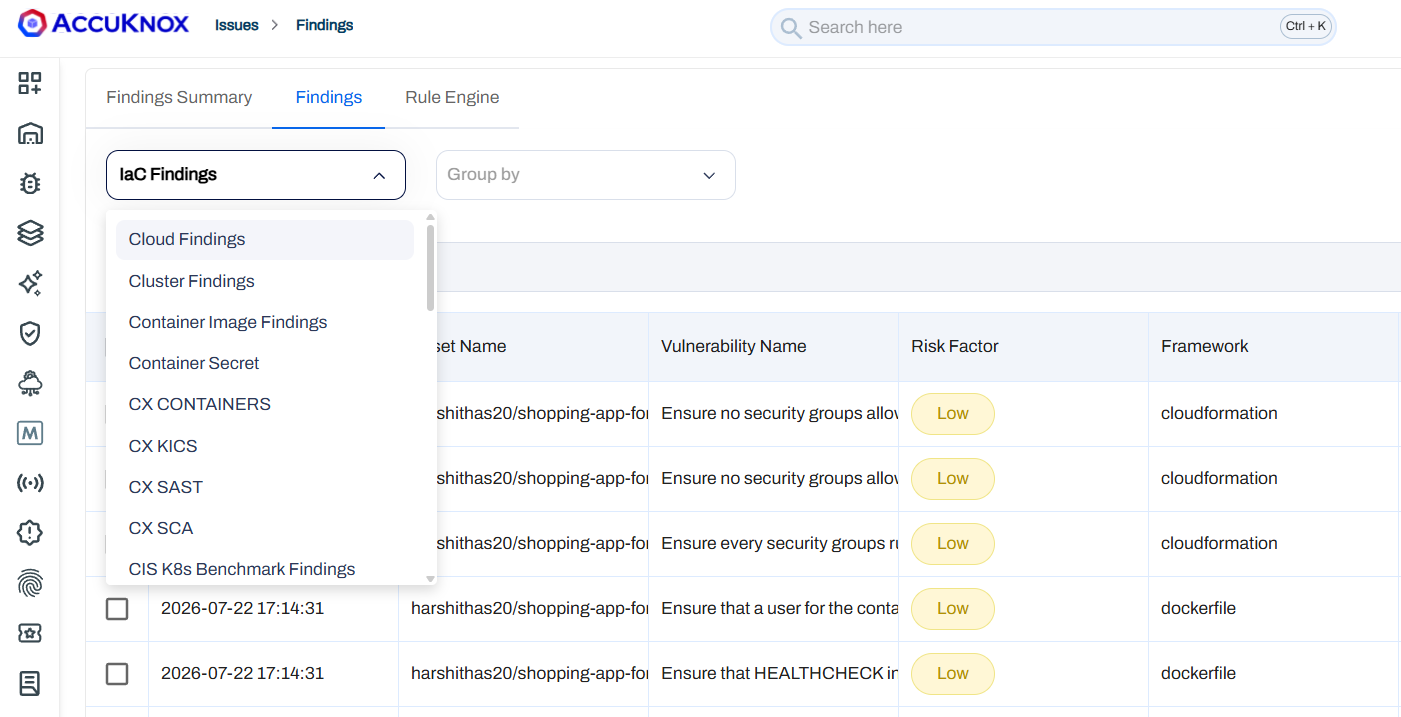
Task: Pick Container Secret option
Action: coord(265,363)
